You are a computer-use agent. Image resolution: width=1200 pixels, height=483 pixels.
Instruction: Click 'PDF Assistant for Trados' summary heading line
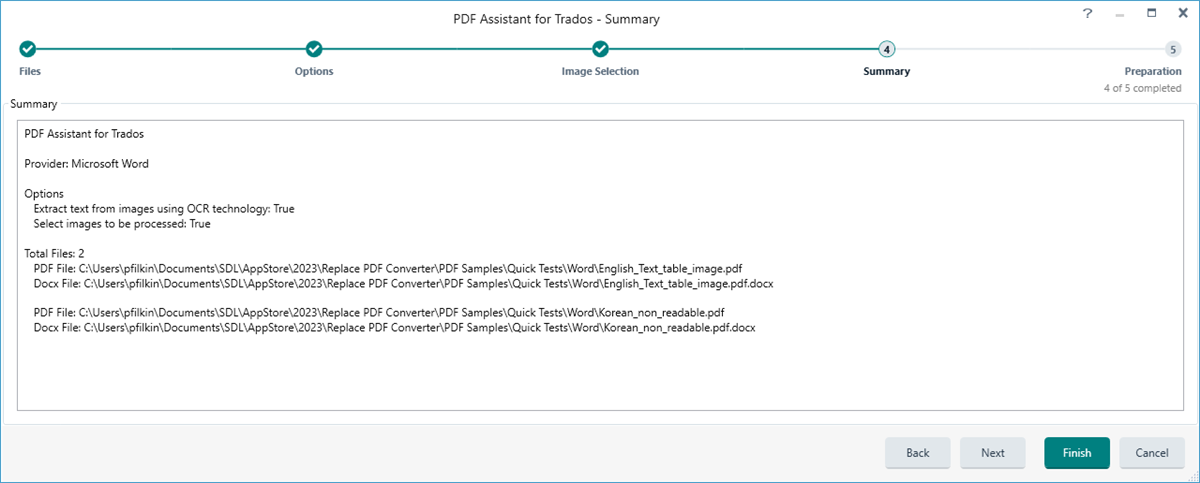coord(86,133)
